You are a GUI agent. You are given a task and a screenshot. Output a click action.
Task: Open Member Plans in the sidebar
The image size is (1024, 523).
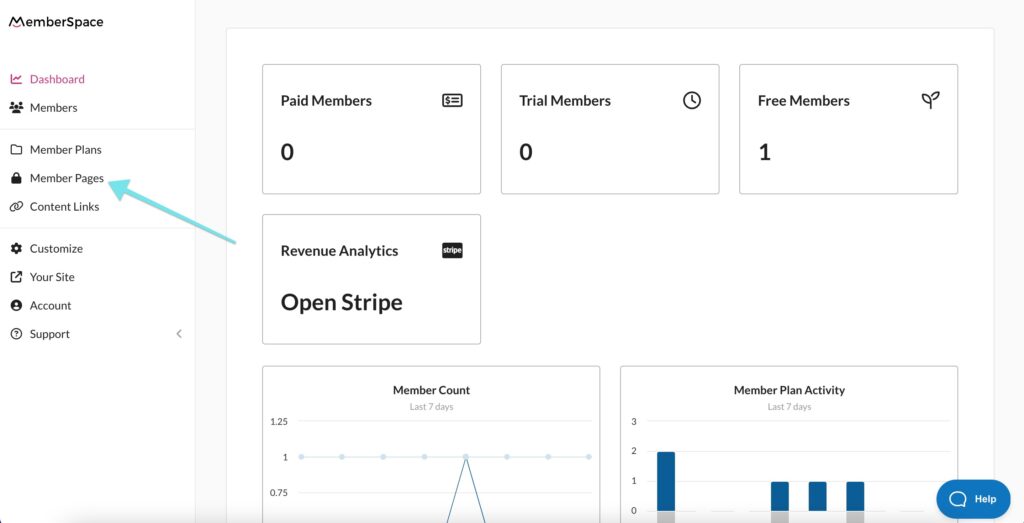pos(65,150)
